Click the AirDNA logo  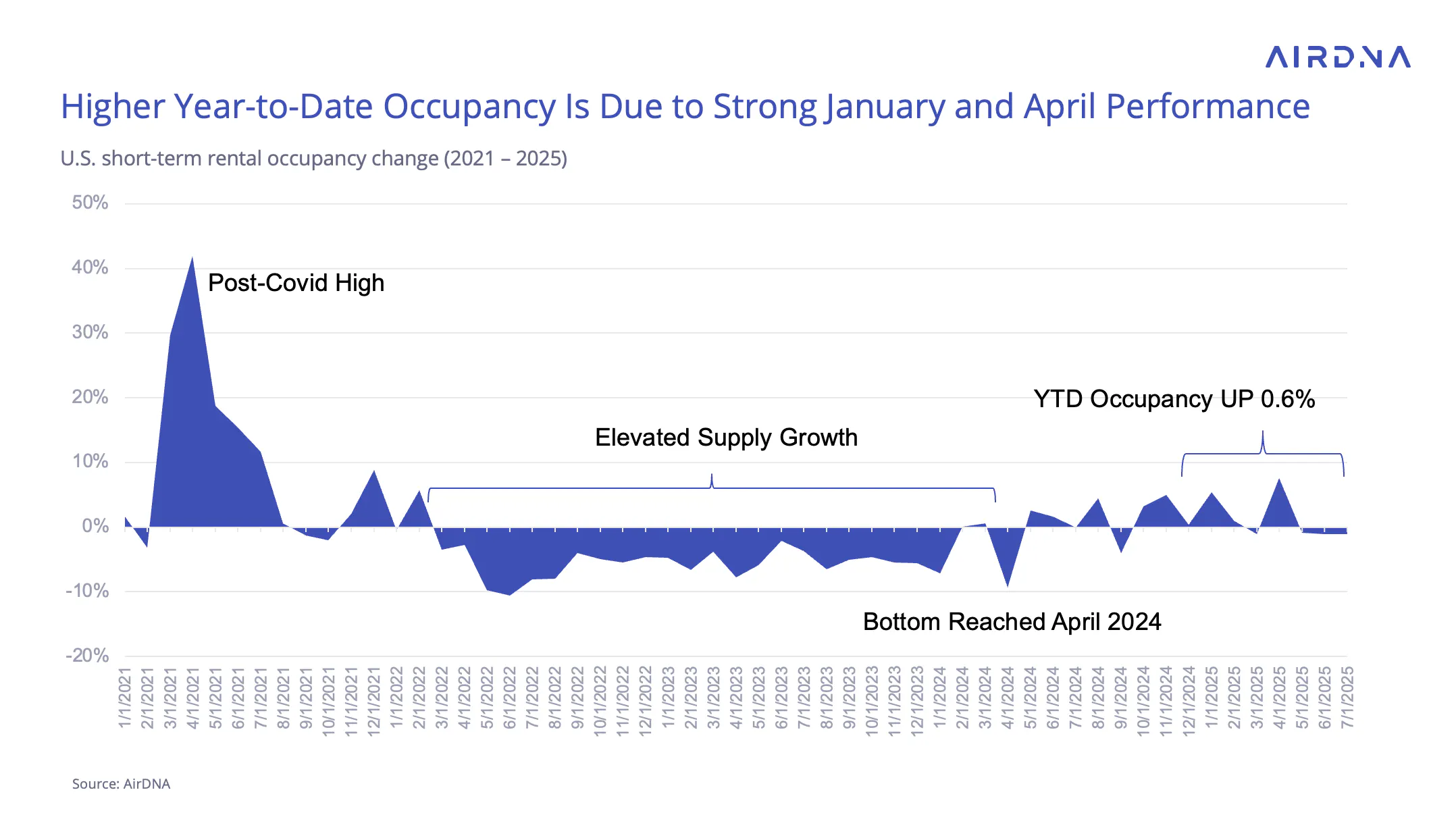(1338, 57)
